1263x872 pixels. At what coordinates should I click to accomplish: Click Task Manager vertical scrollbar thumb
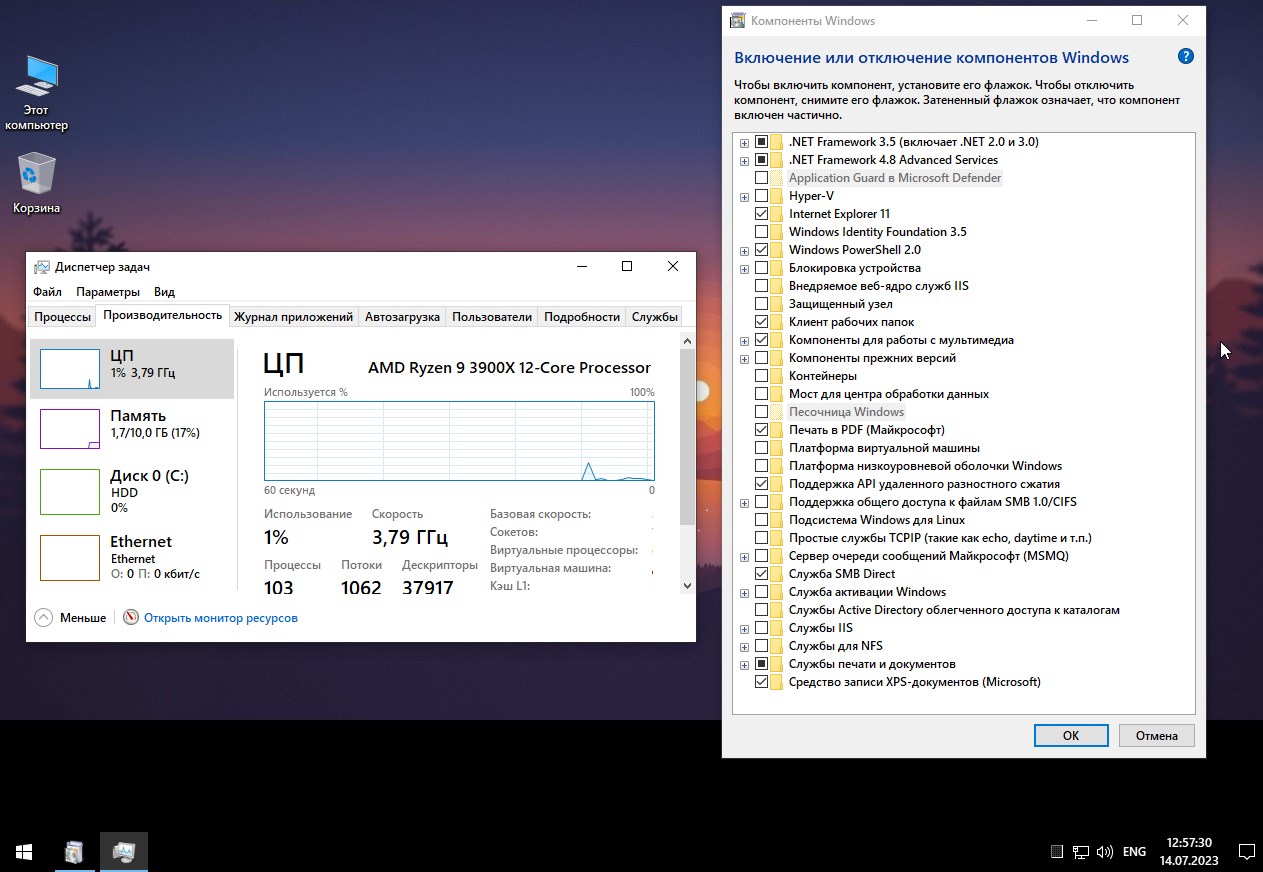click(687, 437)
